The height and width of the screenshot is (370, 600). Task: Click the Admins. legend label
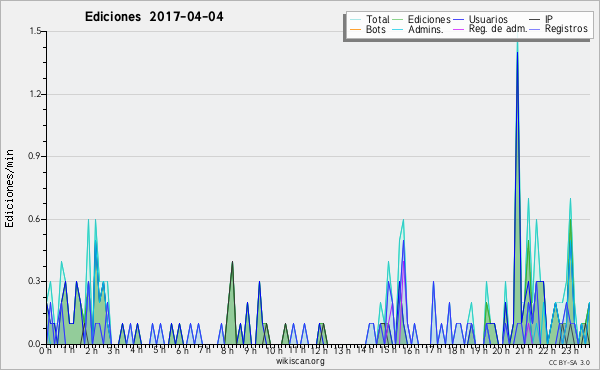pyautogui.click(x=426, y=29)
